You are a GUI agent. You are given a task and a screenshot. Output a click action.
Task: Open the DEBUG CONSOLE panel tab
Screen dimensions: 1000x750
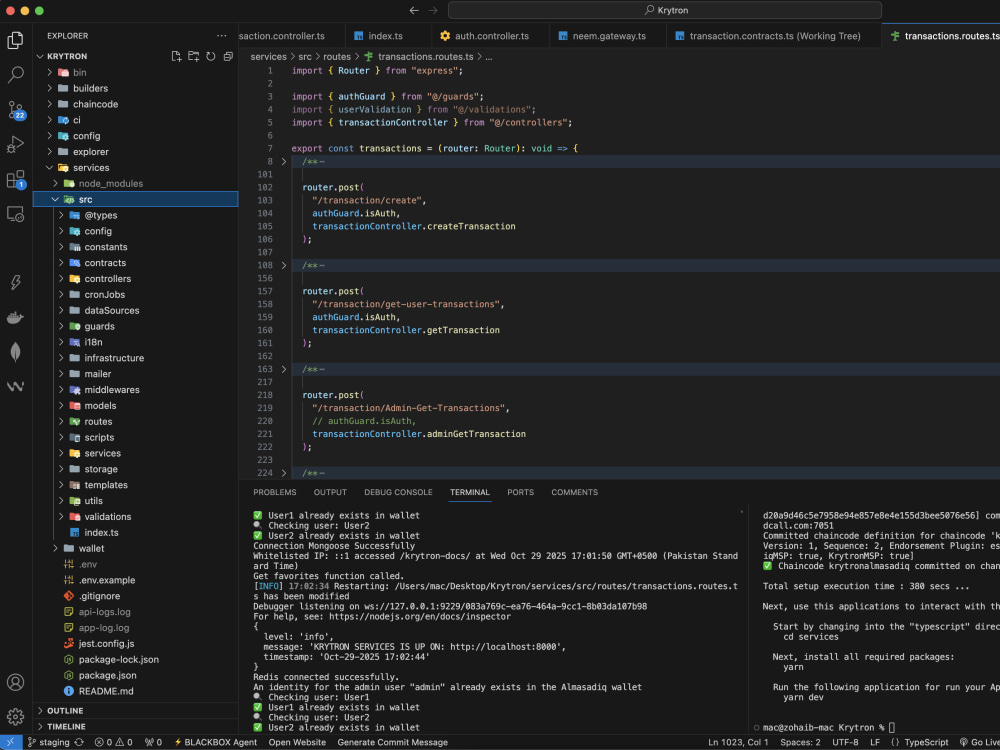coord(398,492)
